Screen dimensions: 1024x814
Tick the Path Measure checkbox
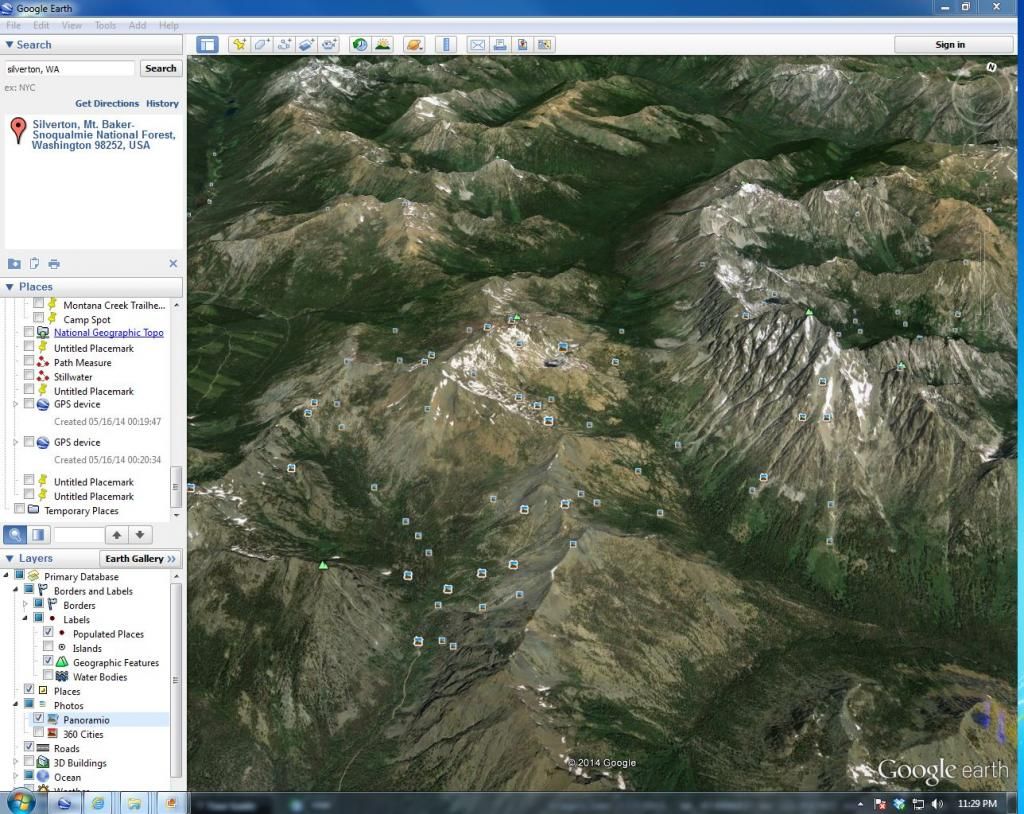coord(29,361)
